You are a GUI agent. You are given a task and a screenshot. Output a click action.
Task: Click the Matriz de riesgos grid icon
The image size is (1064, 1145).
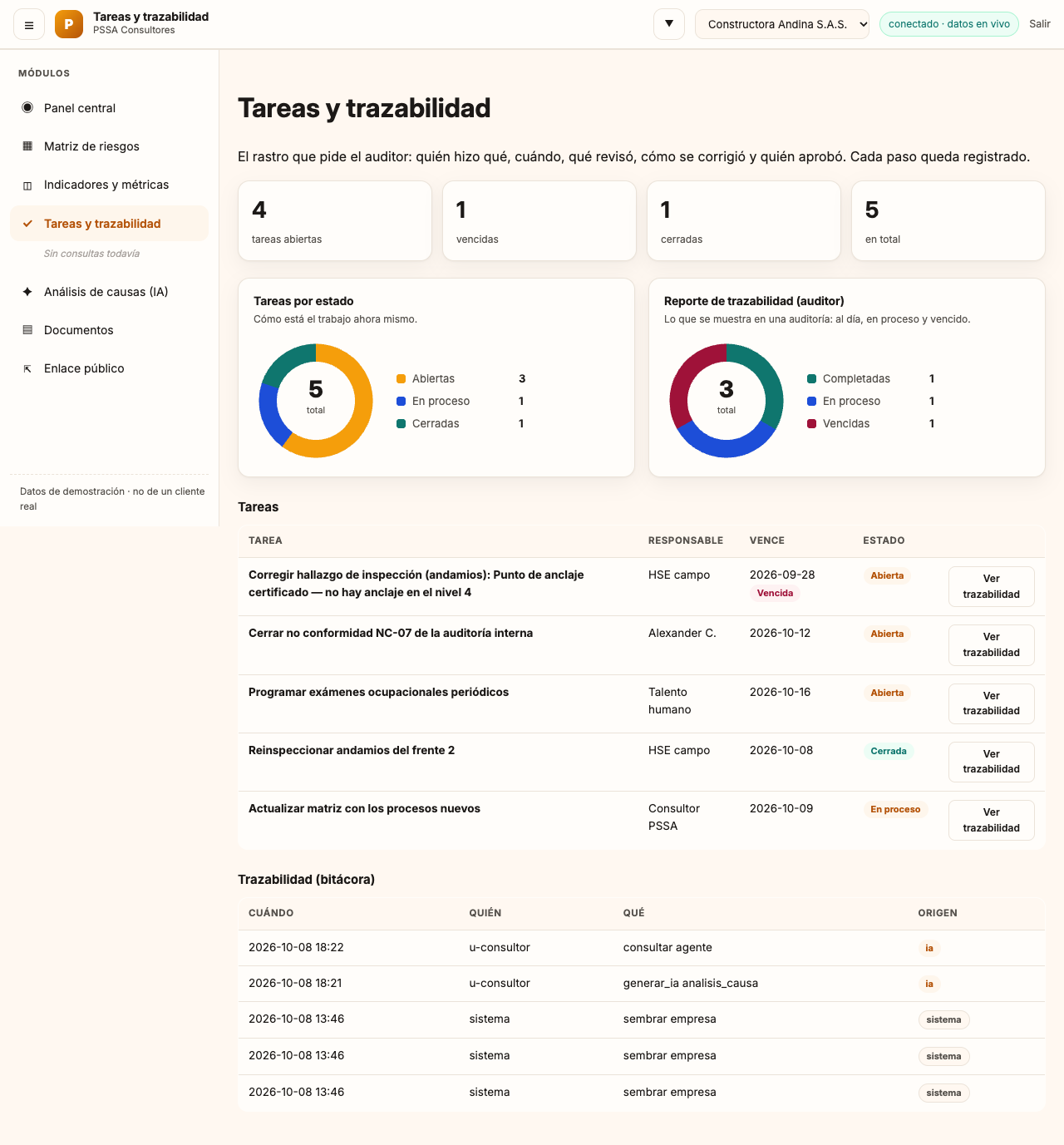(x=27, y=146)
